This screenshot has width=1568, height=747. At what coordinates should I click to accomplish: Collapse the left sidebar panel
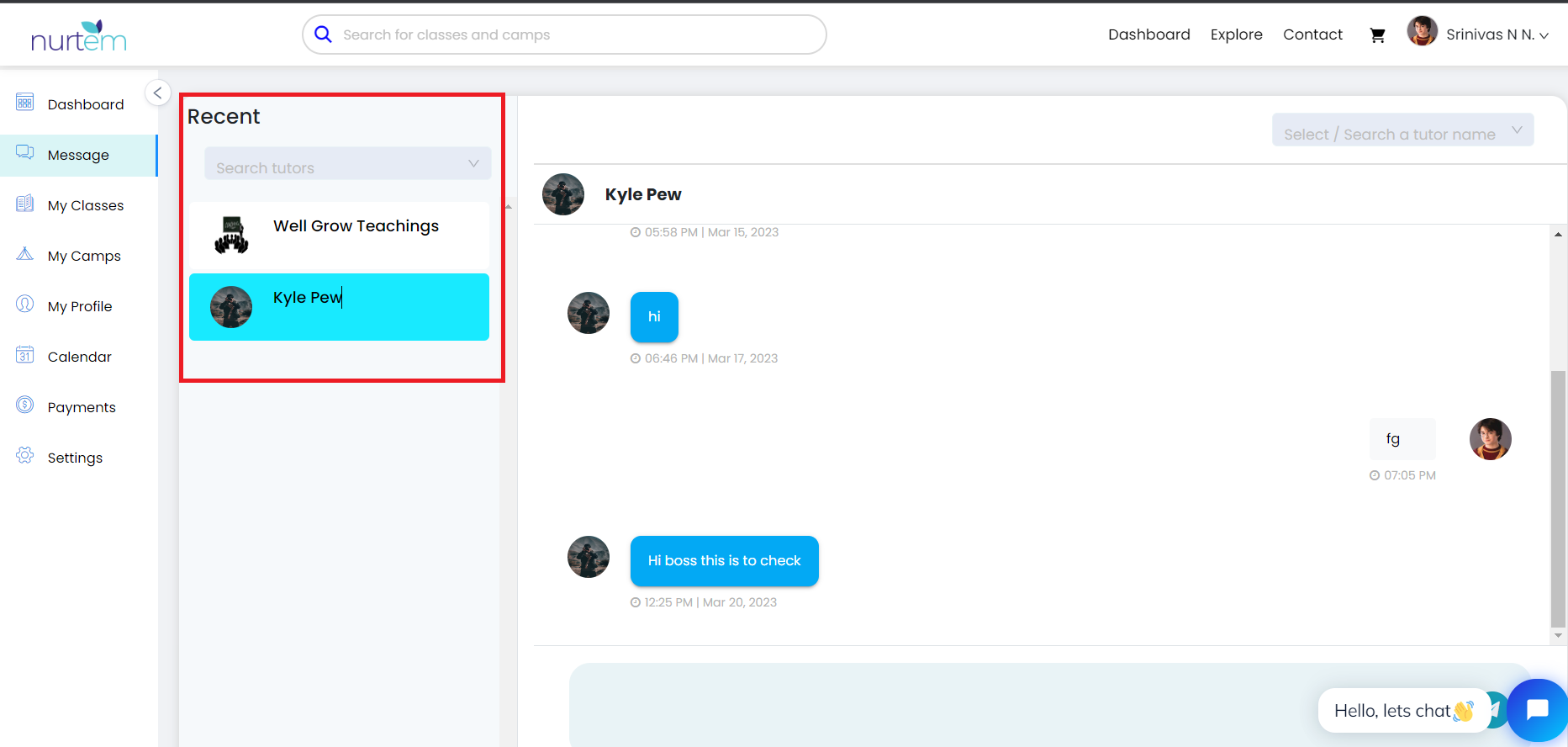click(158, 93)
